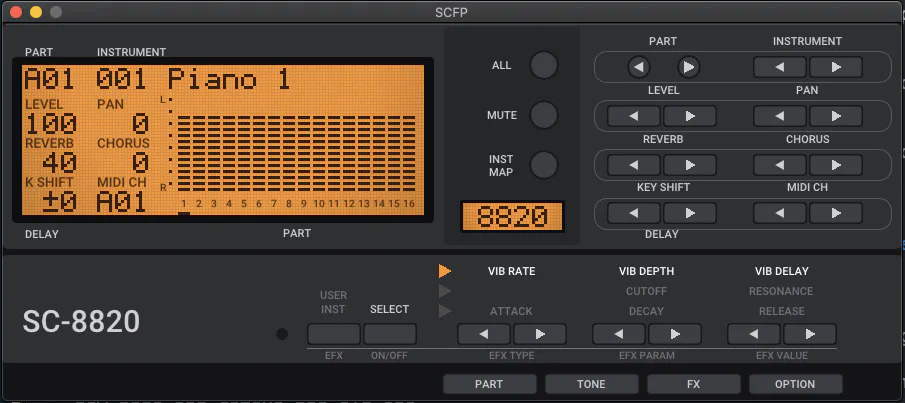This screenshot has height=403, width=905.
Task: Increase VIB RATE / EFX TYPE value
Action: [x=540, y=334]
